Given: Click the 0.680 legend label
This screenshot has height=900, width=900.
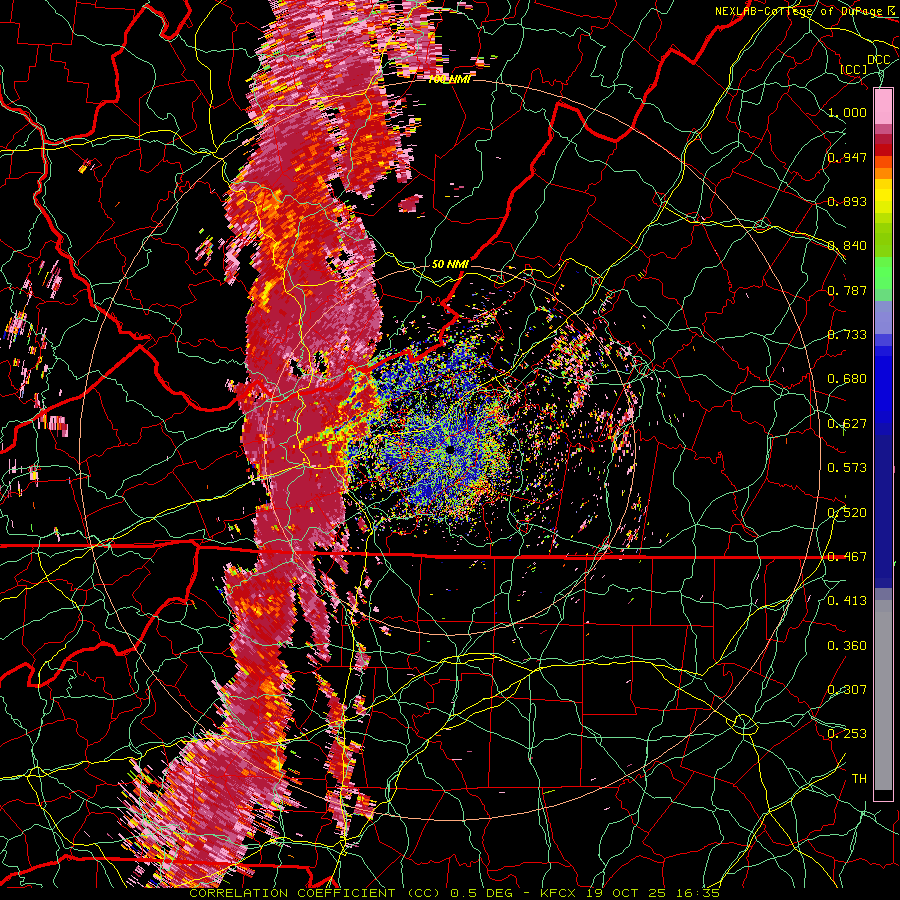Looking at the screenshot, I should 847,379.
